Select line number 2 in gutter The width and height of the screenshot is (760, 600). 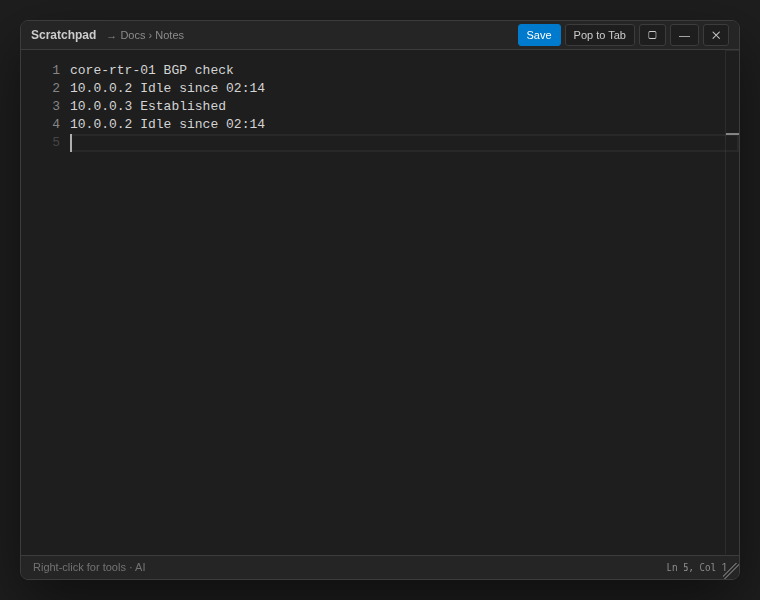(x=56, y=88)
